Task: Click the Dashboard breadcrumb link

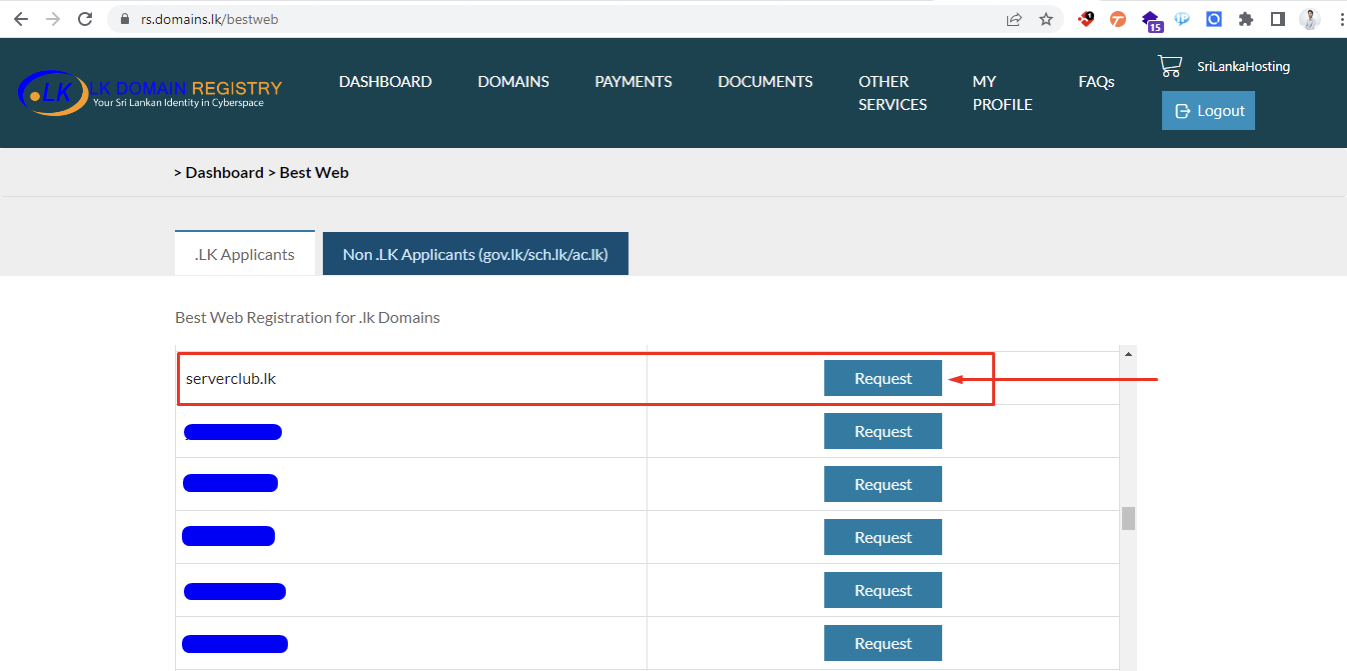Action: 224,172
